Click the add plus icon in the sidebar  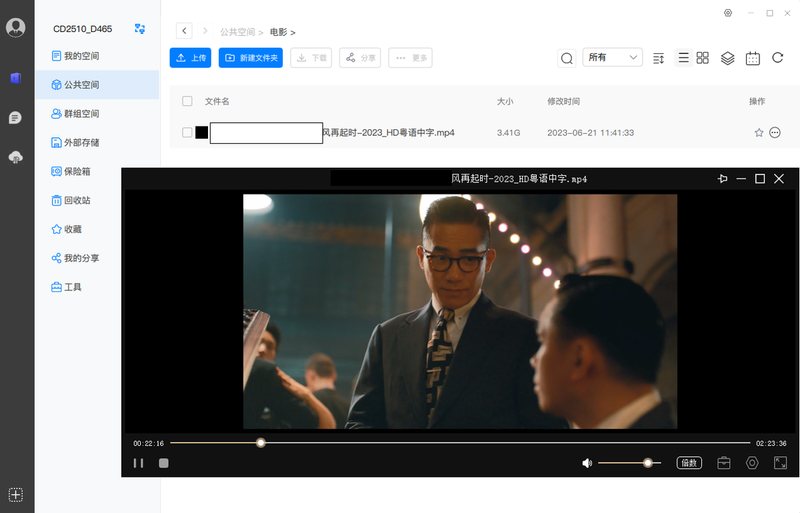15,495
